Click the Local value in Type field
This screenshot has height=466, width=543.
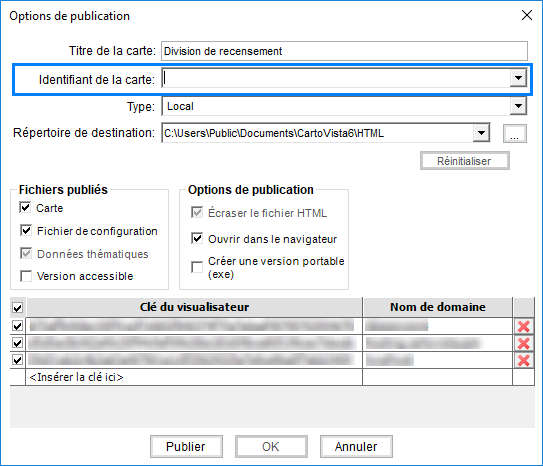click(180, 106)
